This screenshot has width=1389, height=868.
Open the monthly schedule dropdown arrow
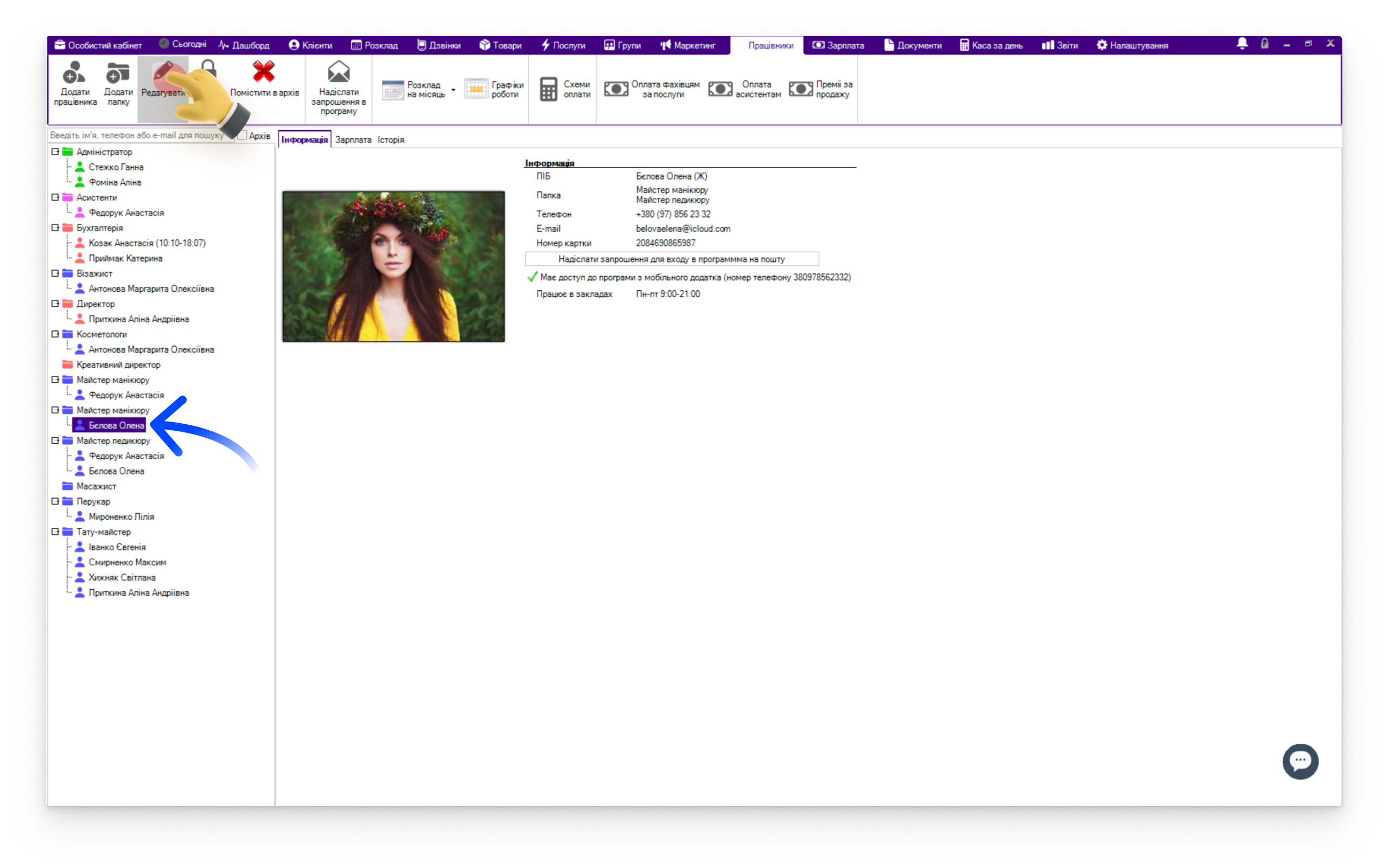point(454,90)
